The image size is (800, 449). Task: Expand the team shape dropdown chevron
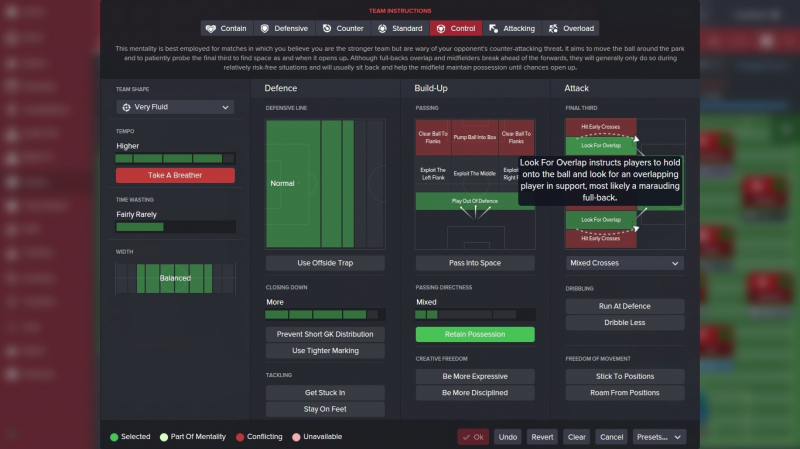[x=225, y=108]
